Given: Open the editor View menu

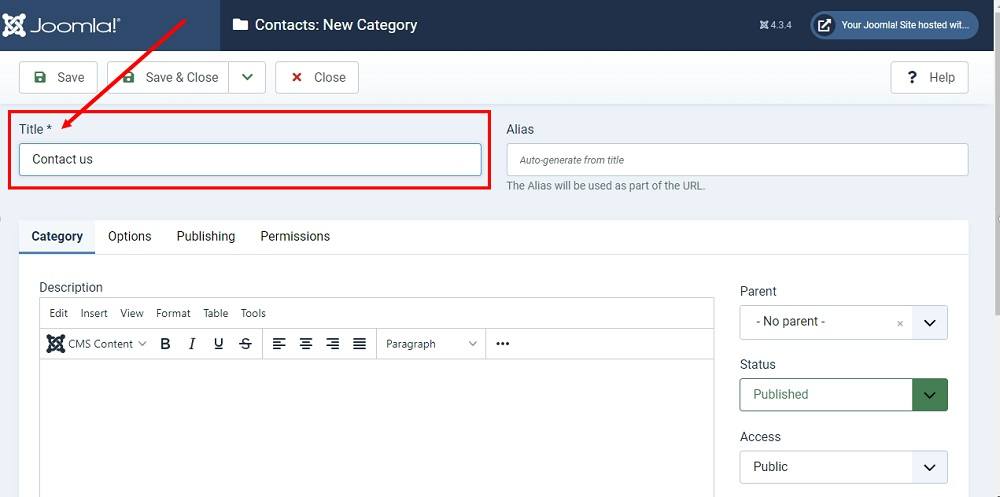Looking at the screenshot, I should coord(132,313).
